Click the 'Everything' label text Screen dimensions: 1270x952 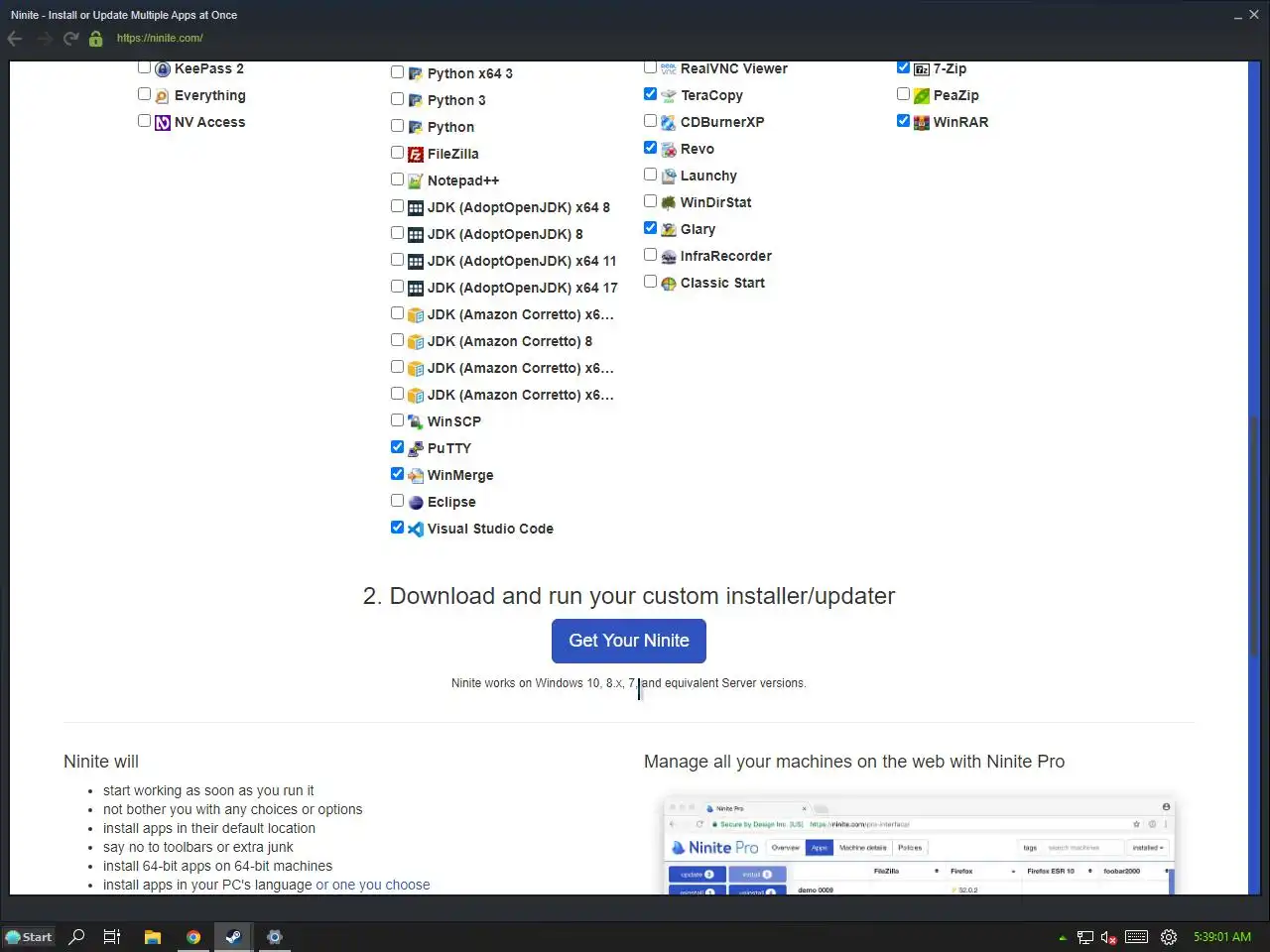tap(210, 96)
